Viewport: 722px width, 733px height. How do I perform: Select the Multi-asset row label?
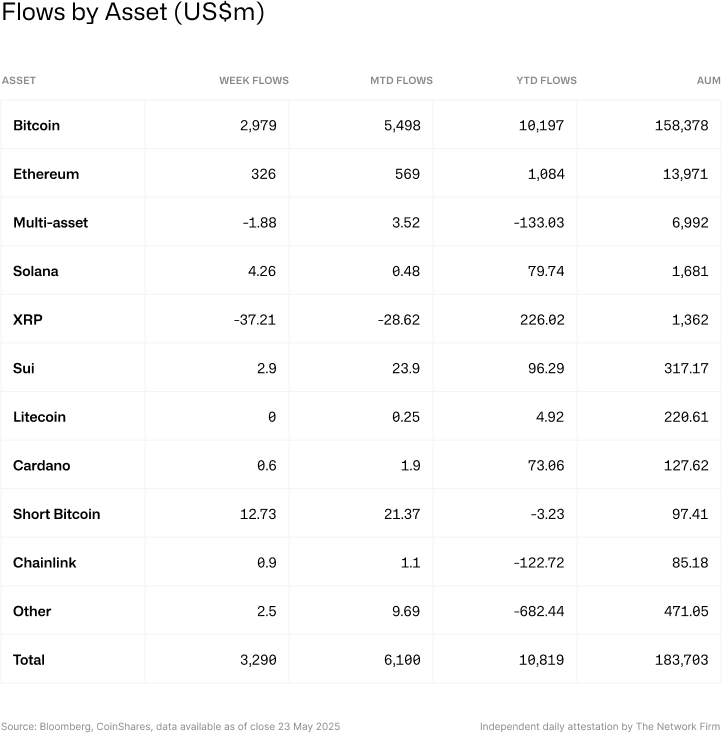[50, 222]
